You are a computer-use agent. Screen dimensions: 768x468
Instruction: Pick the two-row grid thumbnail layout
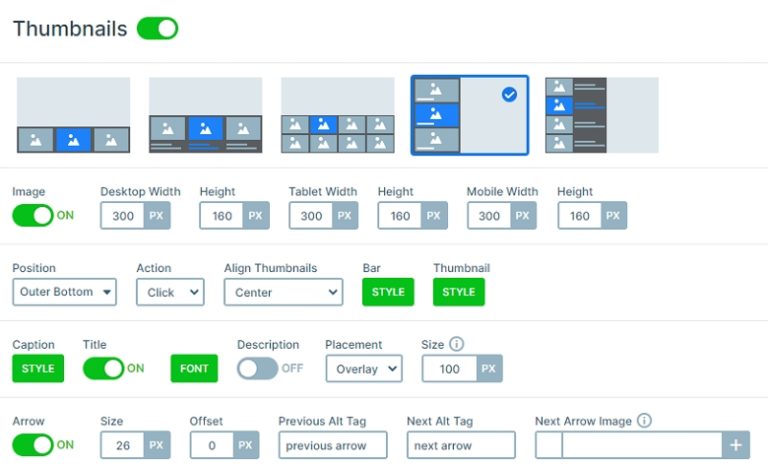click(x=337, y=115)
